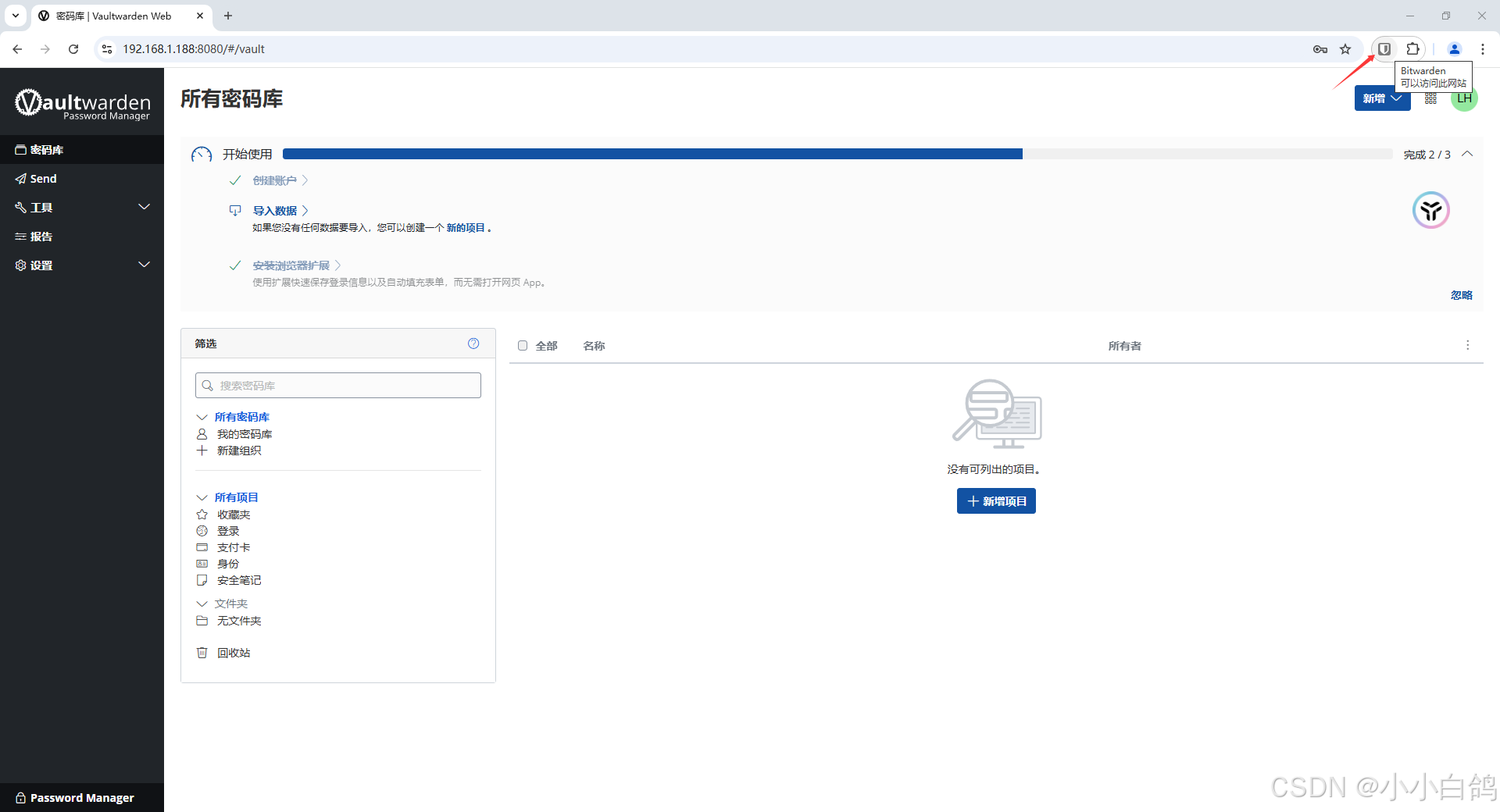The width and height of the screenshot is (1500, 812).
Task: Expand the 设置 sidebar section
Action: click(82, 265)
